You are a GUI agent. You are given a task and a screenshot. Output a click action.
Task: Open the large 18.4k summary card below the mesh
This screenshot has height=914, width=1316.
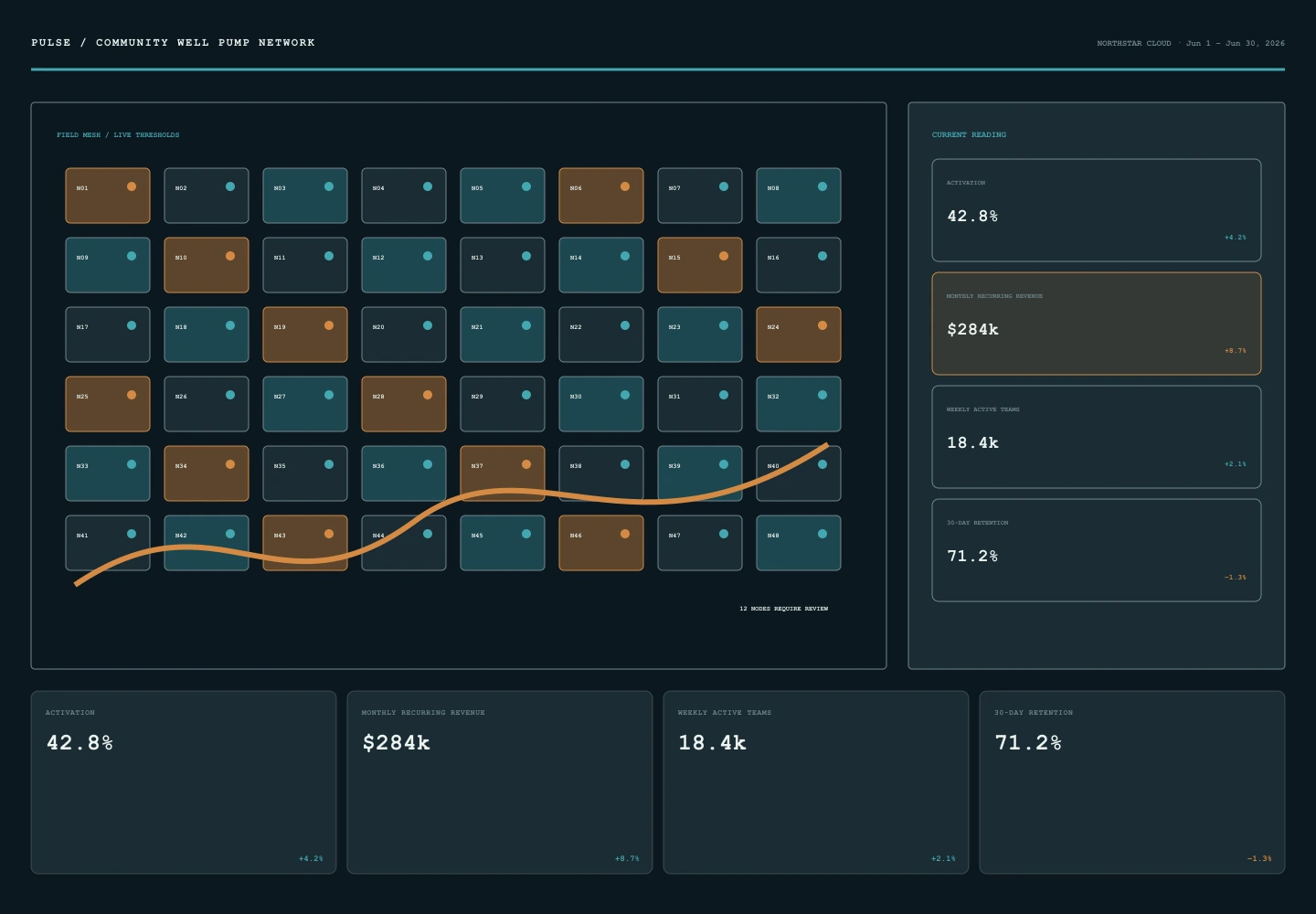coord(816,782)
